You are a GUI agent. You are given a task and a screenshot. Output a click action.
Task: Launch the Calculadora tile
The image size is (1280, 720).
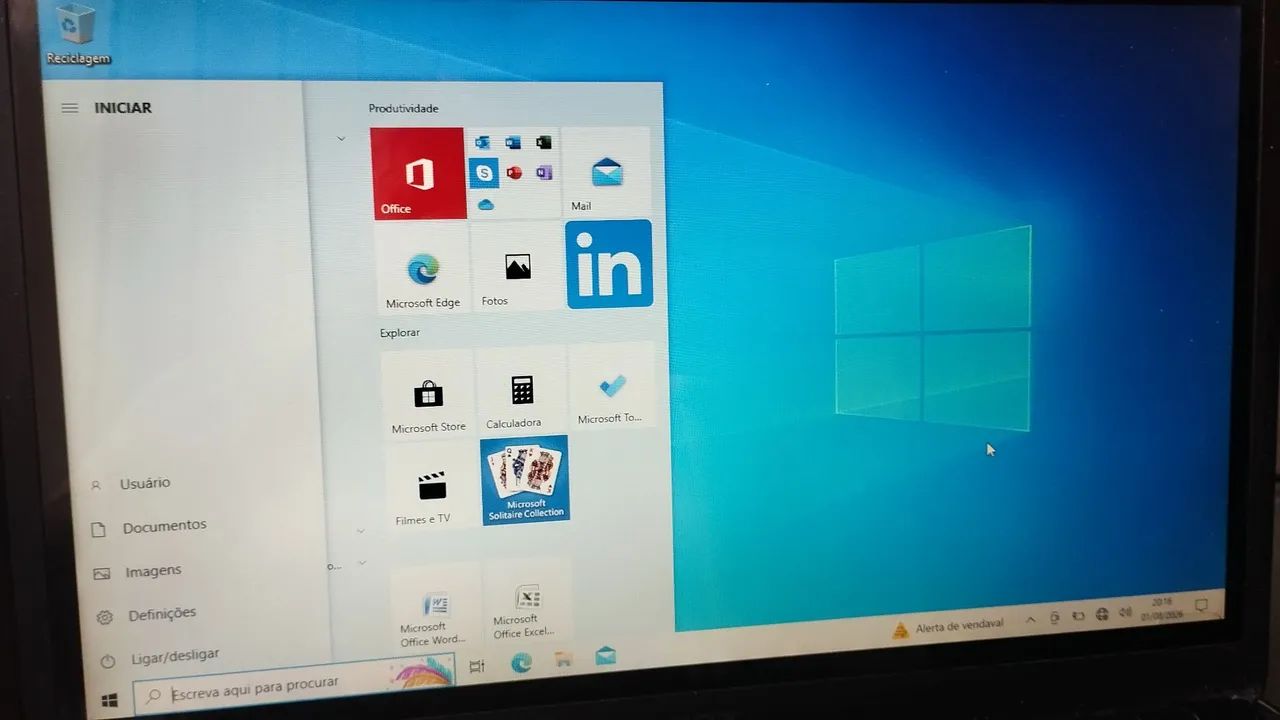coord(521,390)
